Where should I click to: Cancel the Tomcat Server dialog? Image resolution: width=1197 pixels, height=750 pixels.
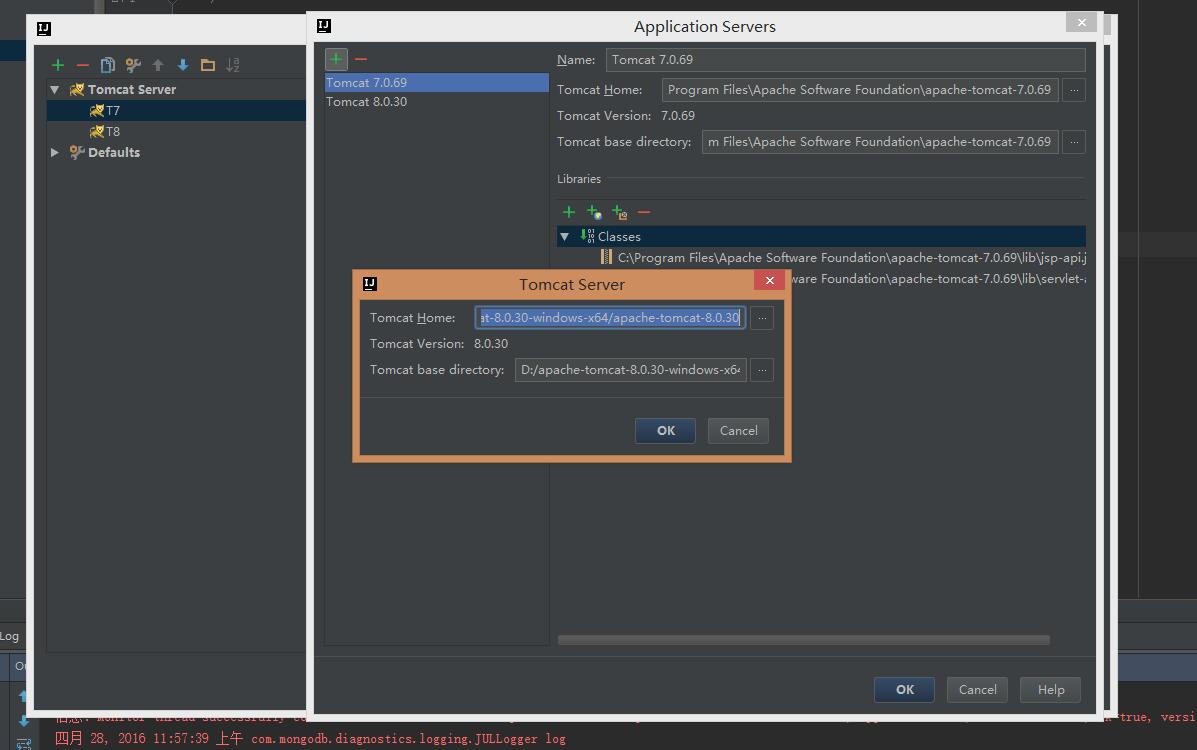(738, 431)
